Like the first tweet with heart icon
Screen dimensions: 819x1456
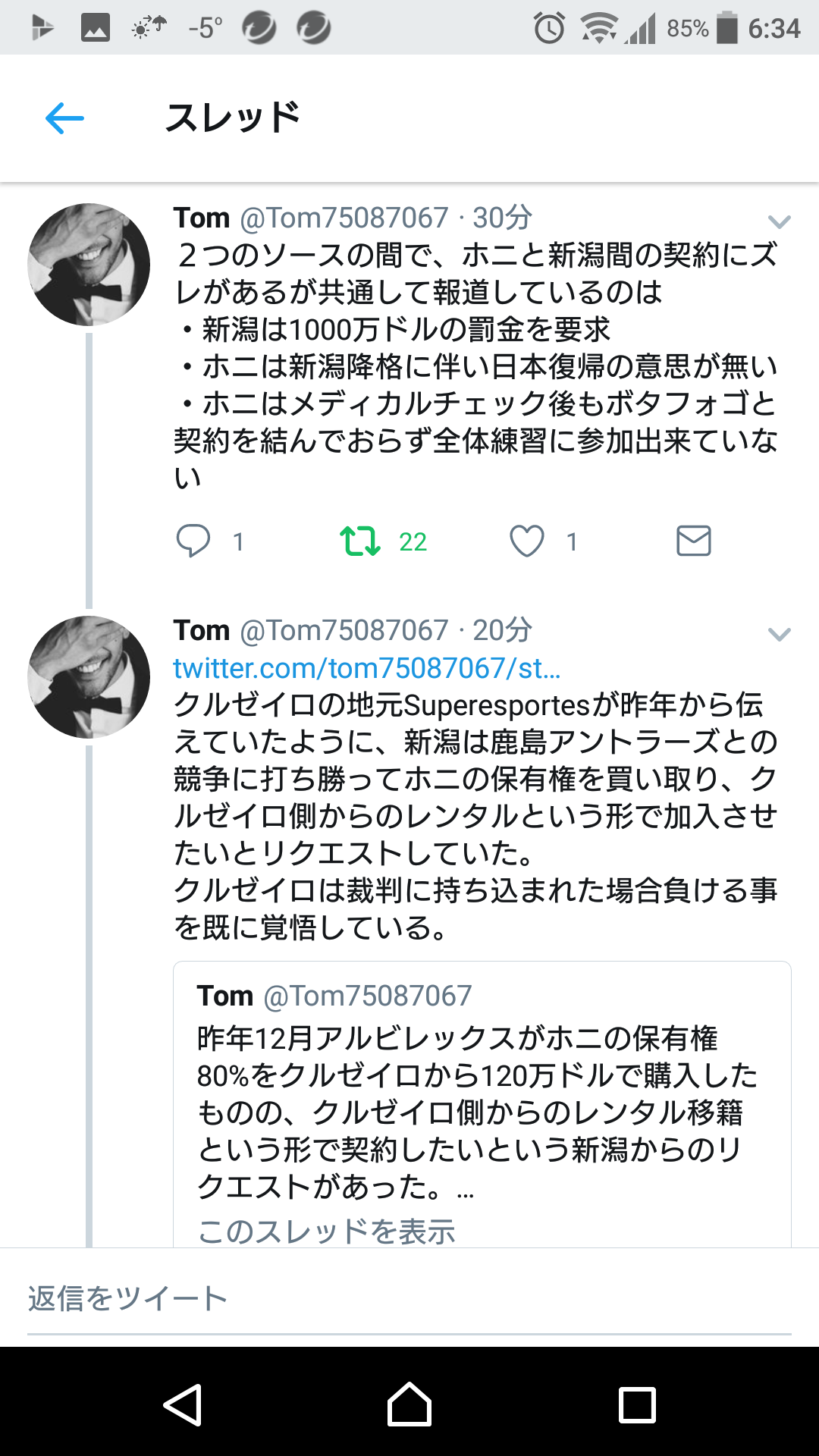point(527,541)
